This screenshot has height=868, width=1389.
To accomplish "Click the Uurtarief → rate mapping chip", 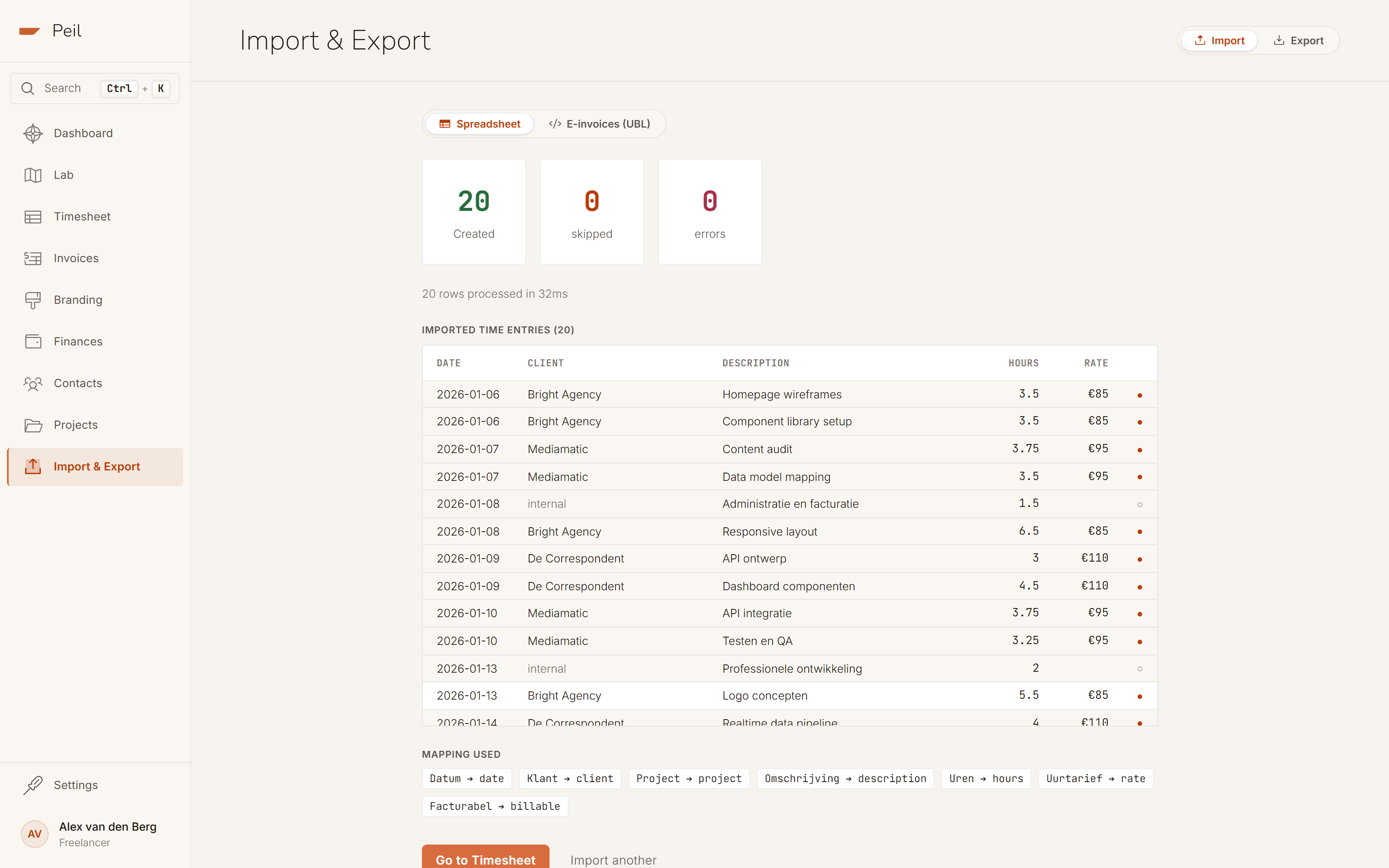I will (x=1096, y=779).
